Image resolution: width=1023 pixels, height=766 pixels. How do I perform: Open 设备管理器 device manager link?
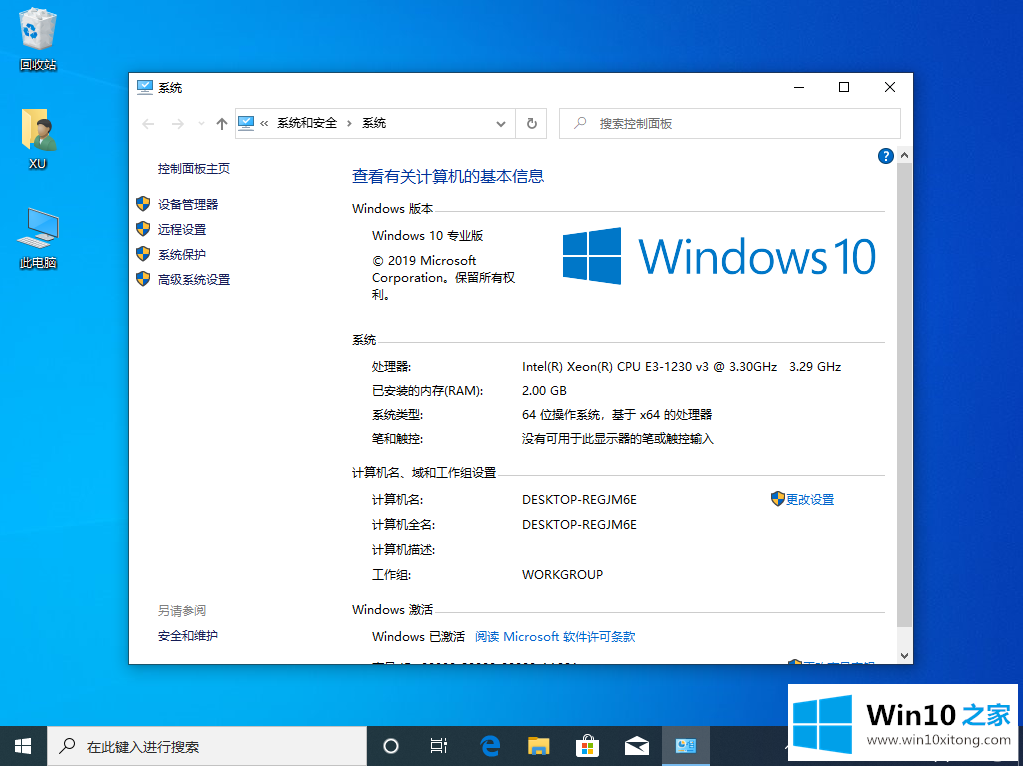click(x=188, y=204)
